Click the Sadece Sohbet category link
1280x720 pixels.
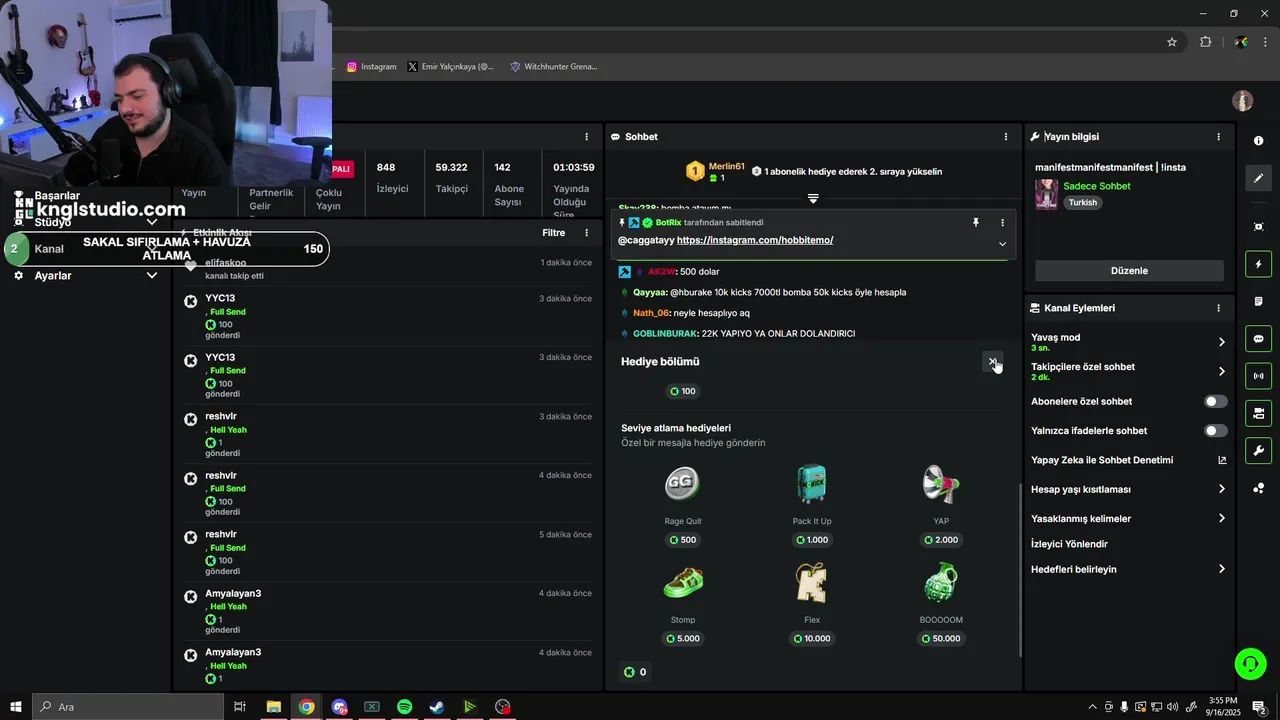coord(1097,186)
